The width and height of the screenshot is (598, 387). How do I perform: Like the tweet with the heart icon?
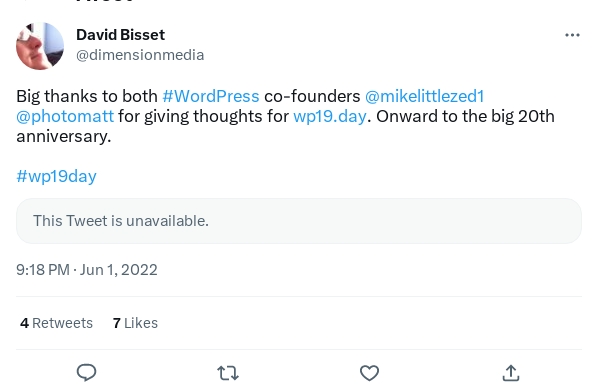pyautogui.click(x=369, y=373)
